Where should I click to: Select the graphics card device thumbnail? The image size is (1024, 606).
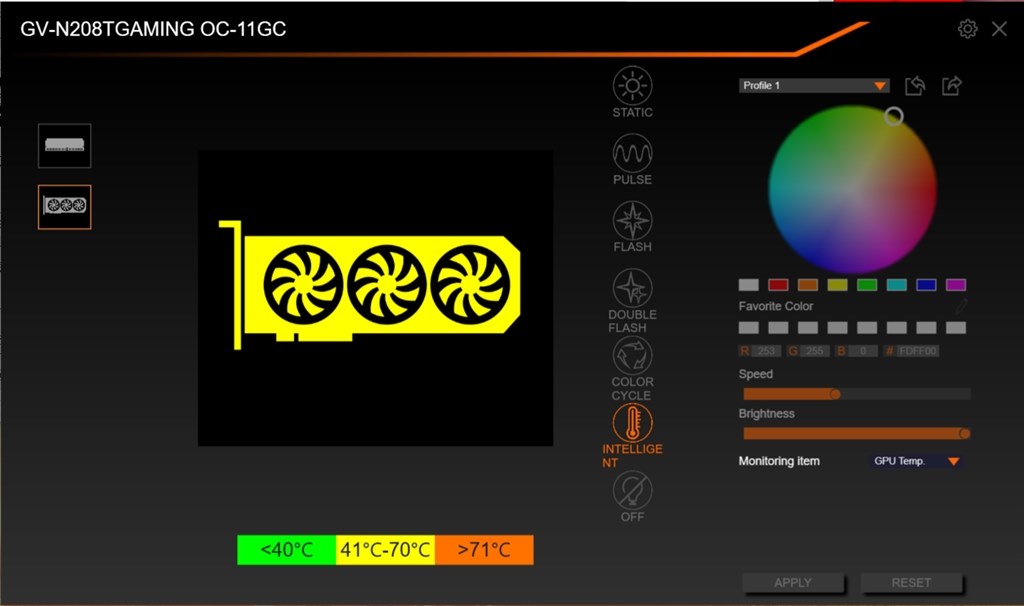pyautogui.click(x=65, y=207)
